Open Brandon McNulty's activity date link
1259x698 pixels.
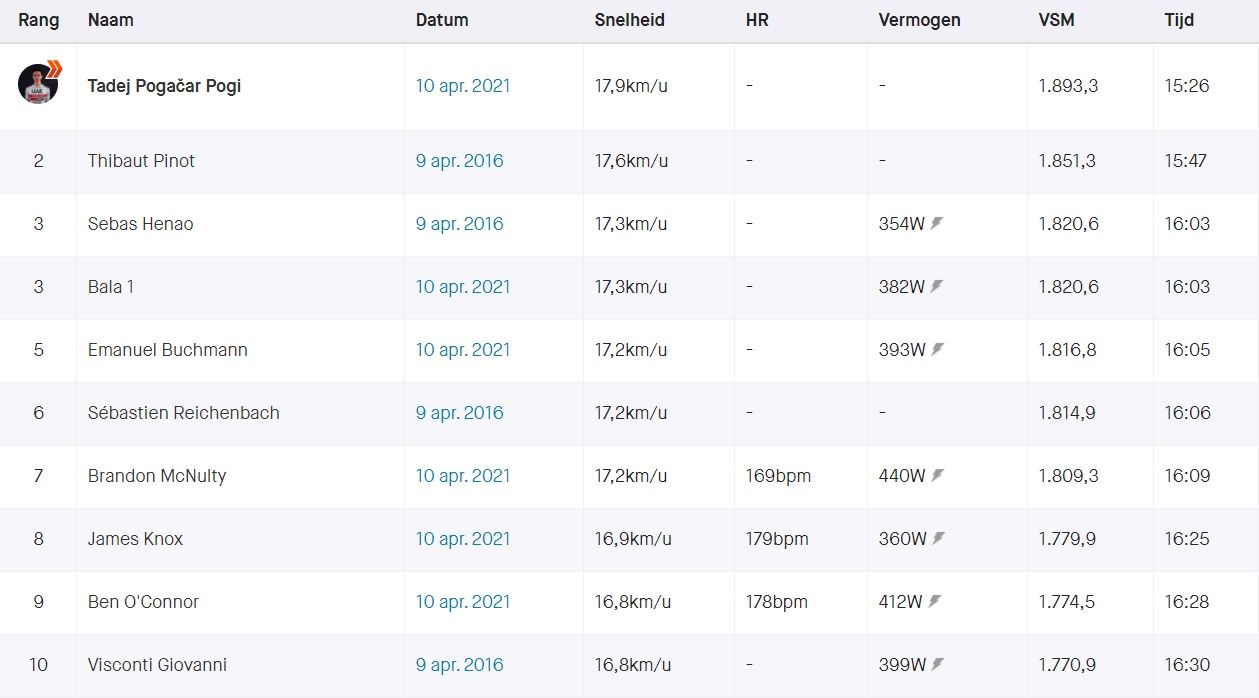click(463, 476)
